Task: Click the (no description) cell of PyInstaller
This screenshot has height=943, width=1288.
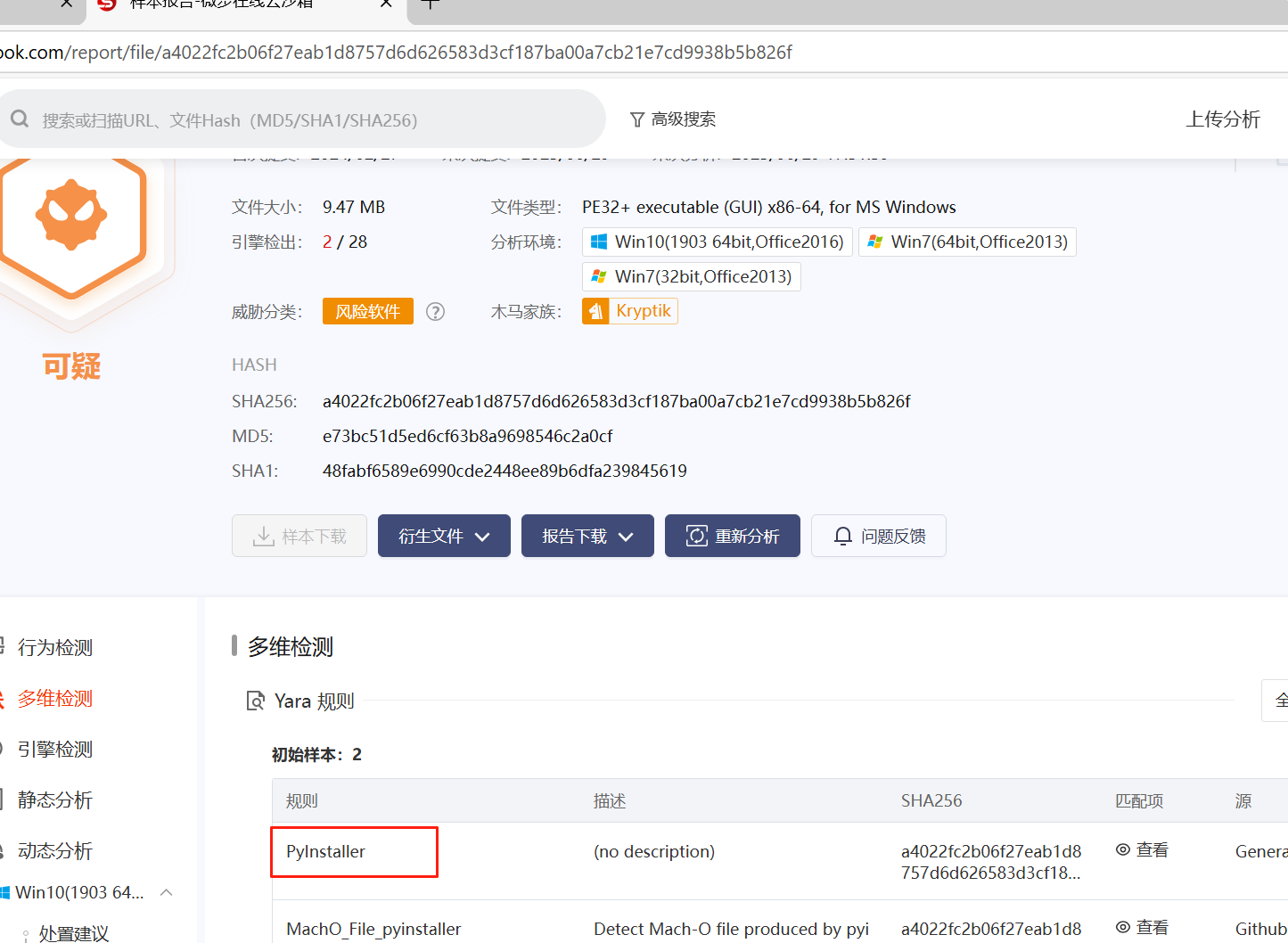Action: click(654, 851)
